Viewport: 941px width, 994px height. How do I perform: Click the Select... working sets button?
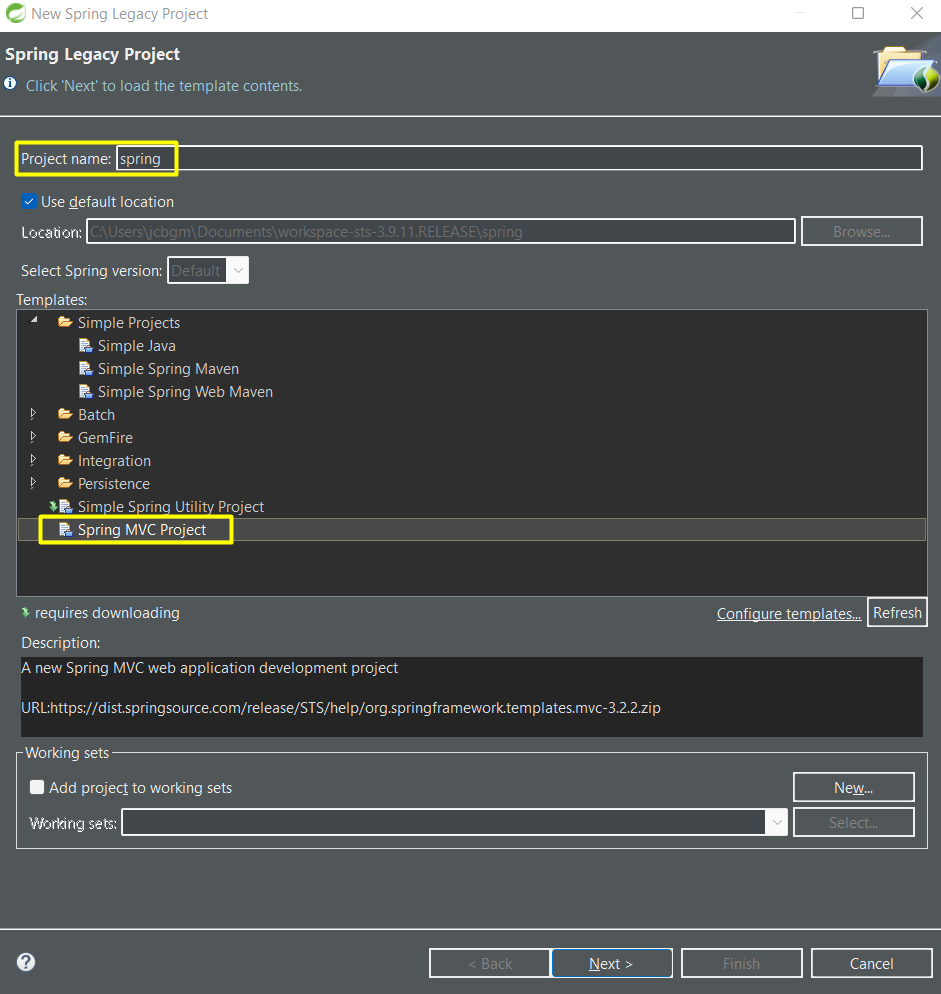click(853, 823)
